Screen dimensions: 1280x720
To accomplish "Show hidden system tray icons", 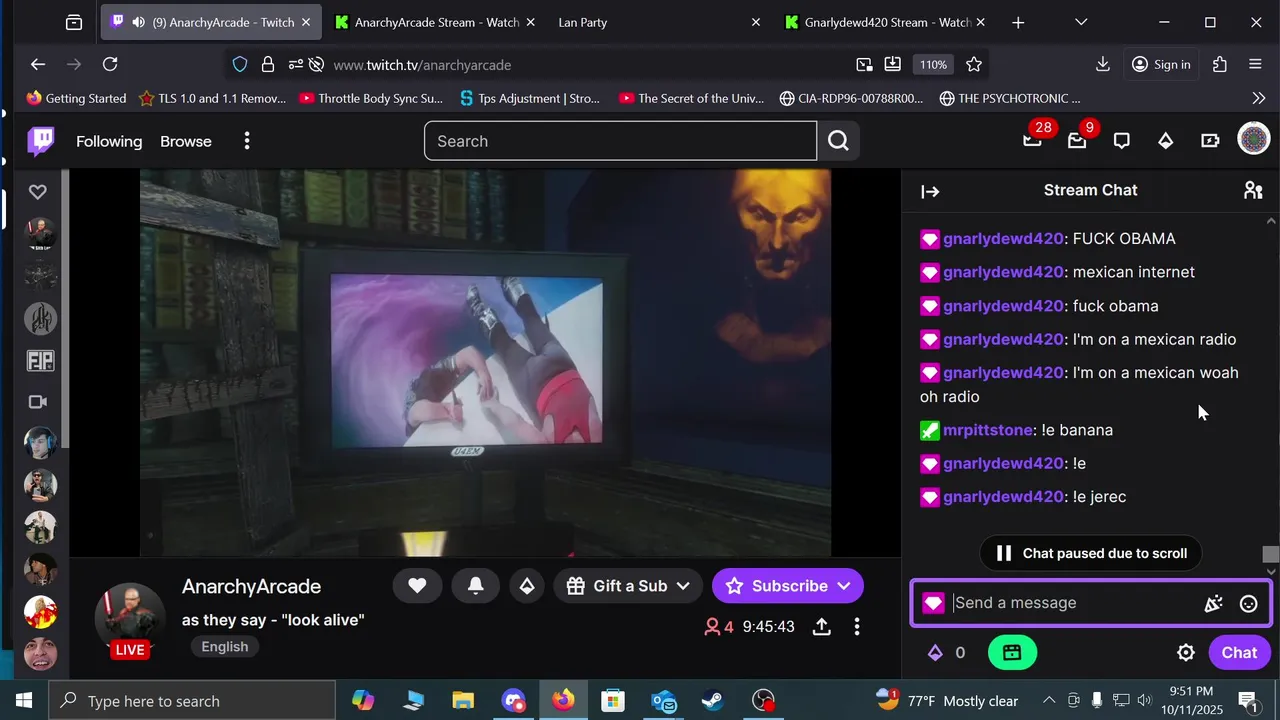I will coord(1049,701).
